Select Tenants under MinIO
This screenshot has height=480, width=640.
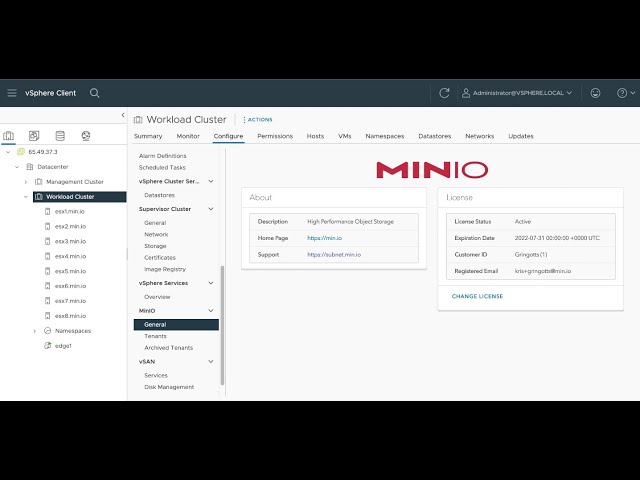156,336
